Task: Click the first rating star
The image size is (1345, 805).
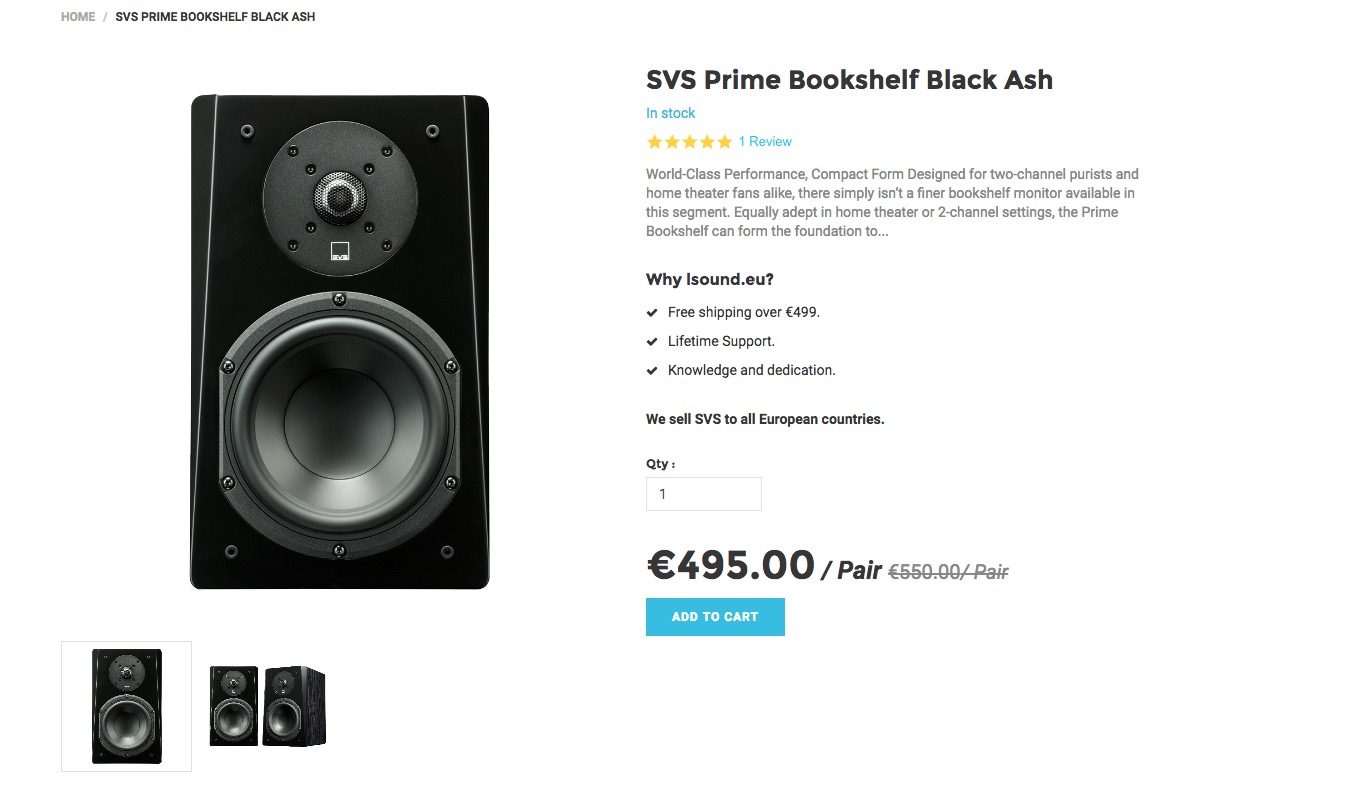Action: click(x=655, y=142)
